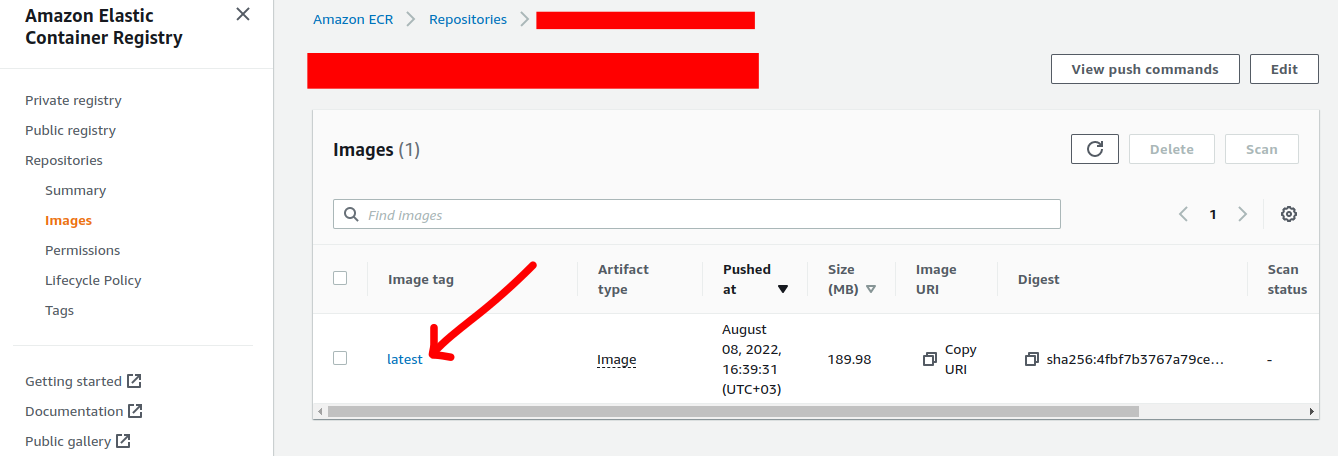Click the Artifact type column header

pyautogui.click(x=623, y=279)
